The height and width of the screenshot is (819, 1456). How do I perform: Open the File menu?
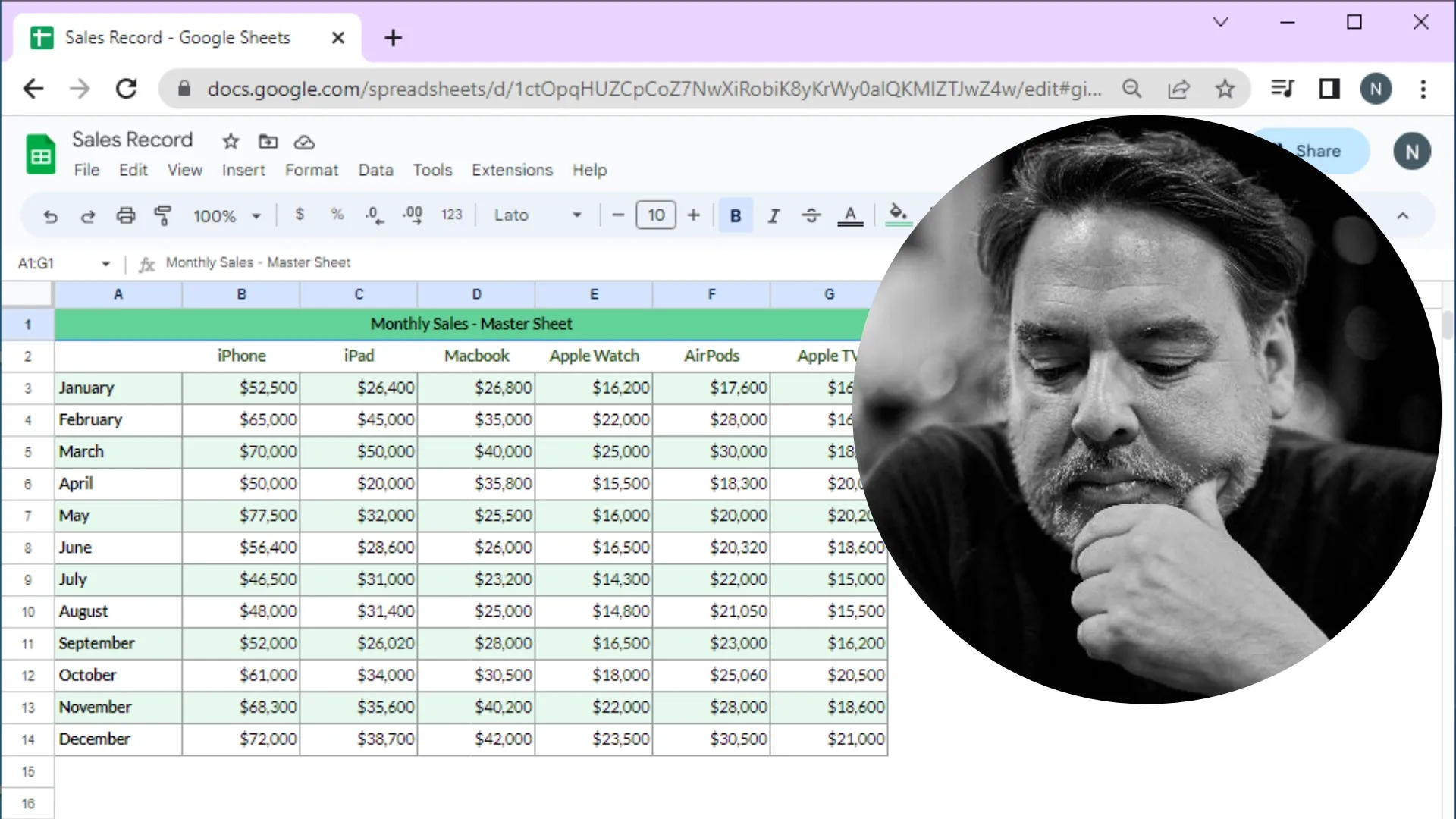click(x=86, y=170)
